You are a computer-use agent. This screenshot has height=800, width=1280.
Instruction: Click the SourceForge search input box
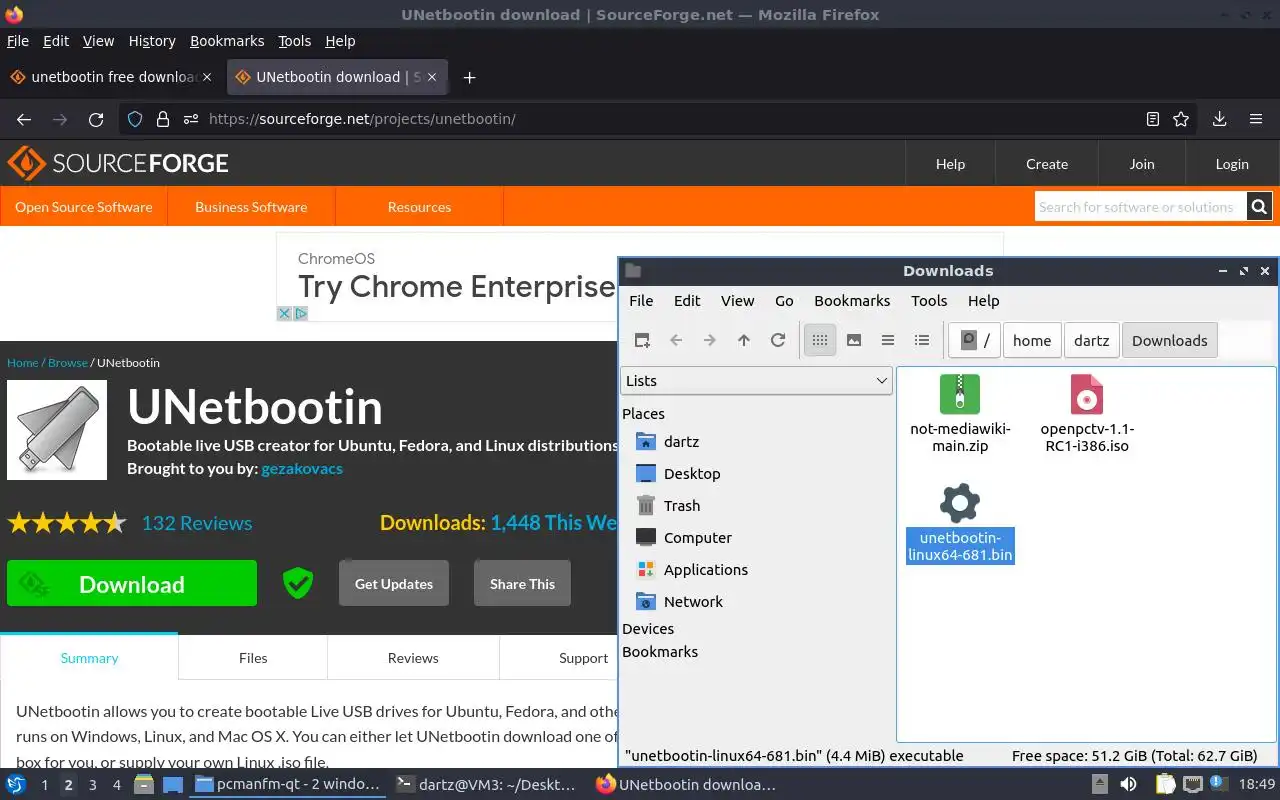1141,207
